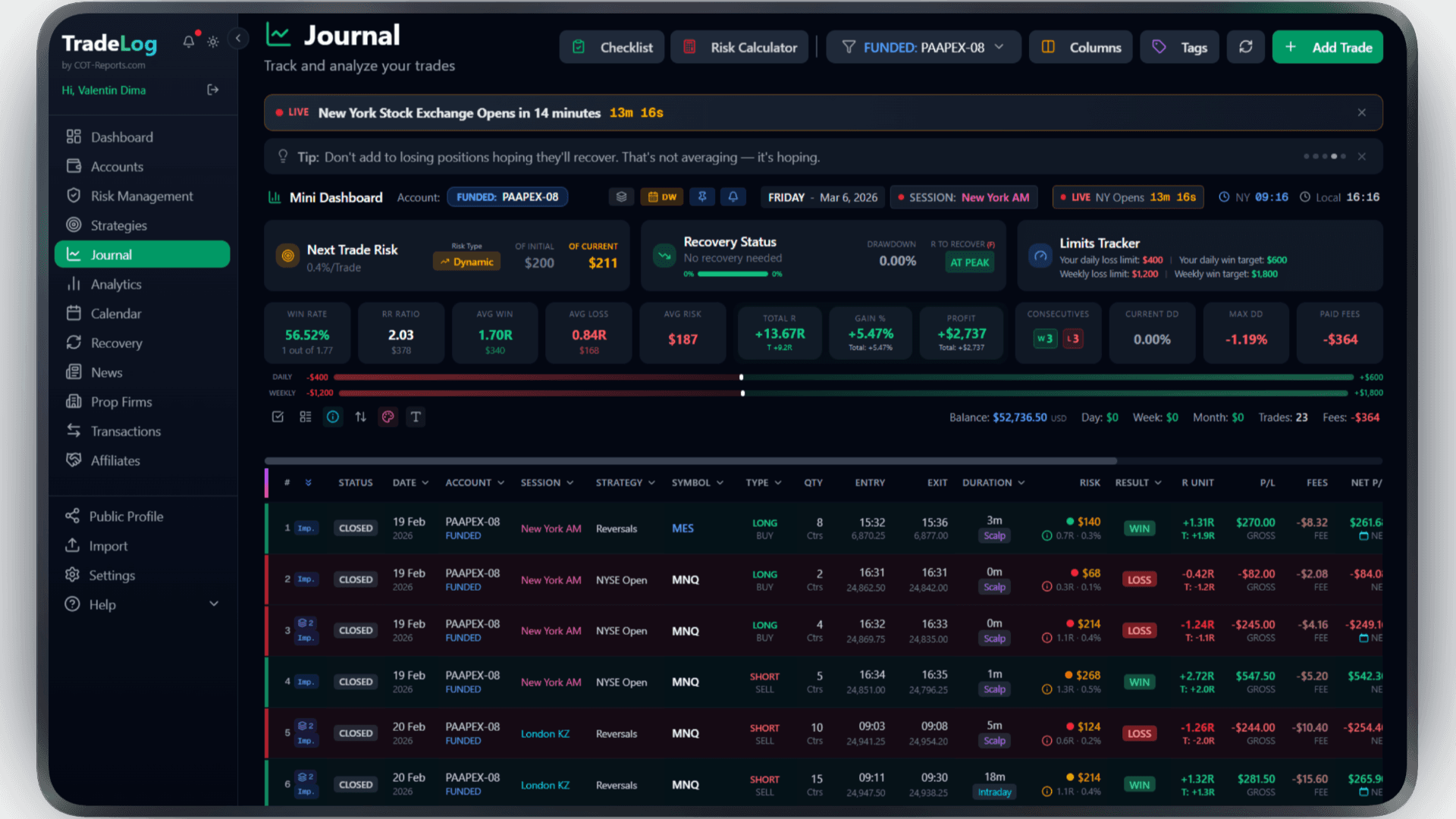Open the notifications bell in Mini Dashboard
This screenshot has width=1456, height=819.
tap(733, 196)
